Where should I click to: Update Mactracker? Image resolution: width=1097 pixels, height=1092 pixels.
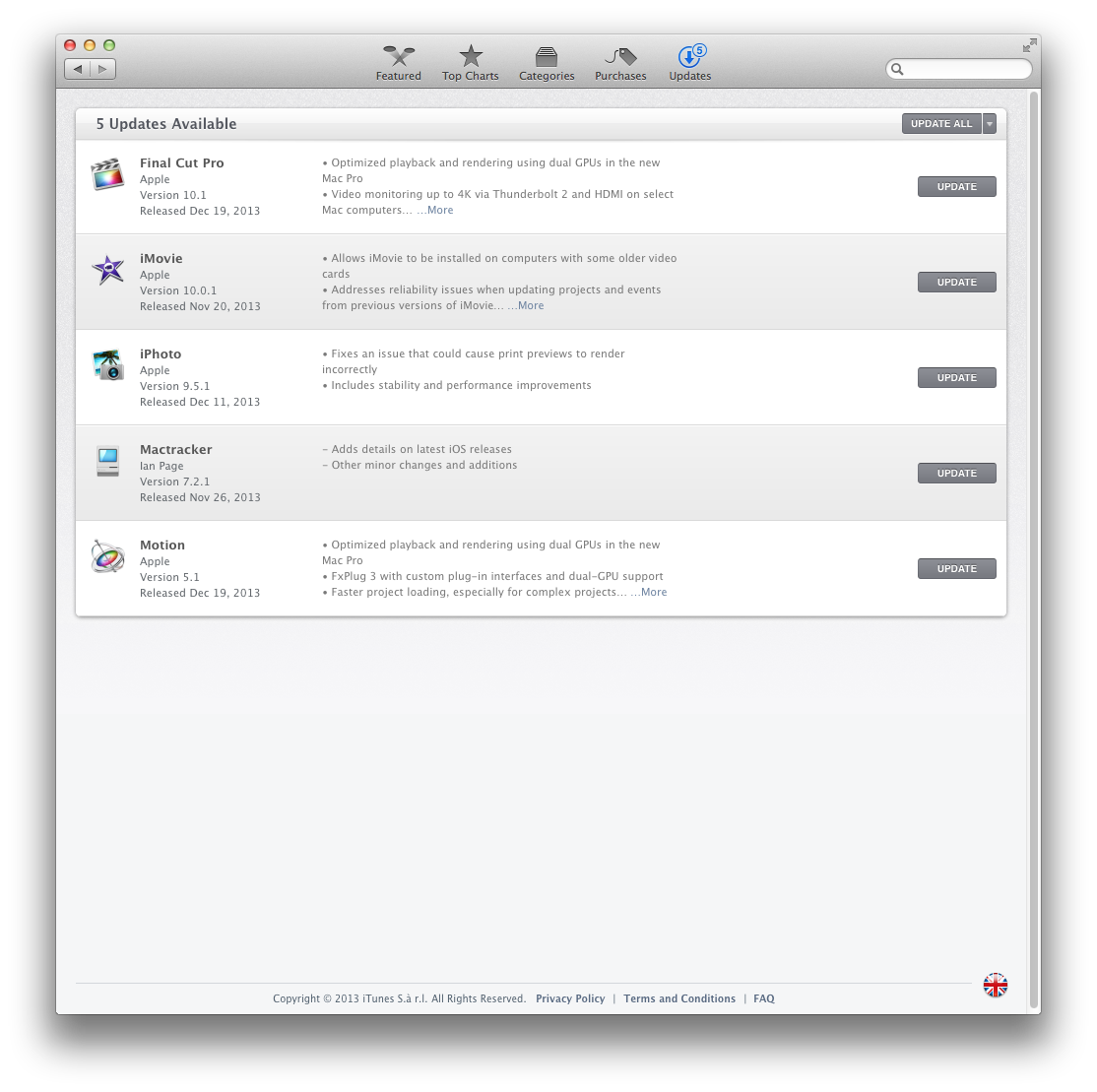957,473
